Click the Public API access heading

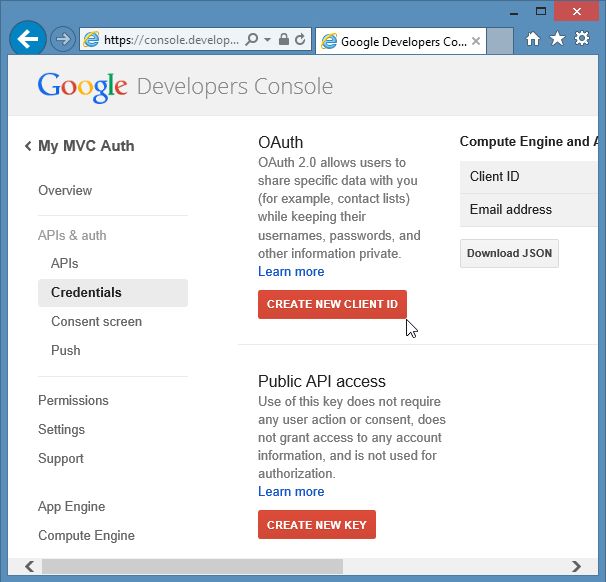[322, 381]
